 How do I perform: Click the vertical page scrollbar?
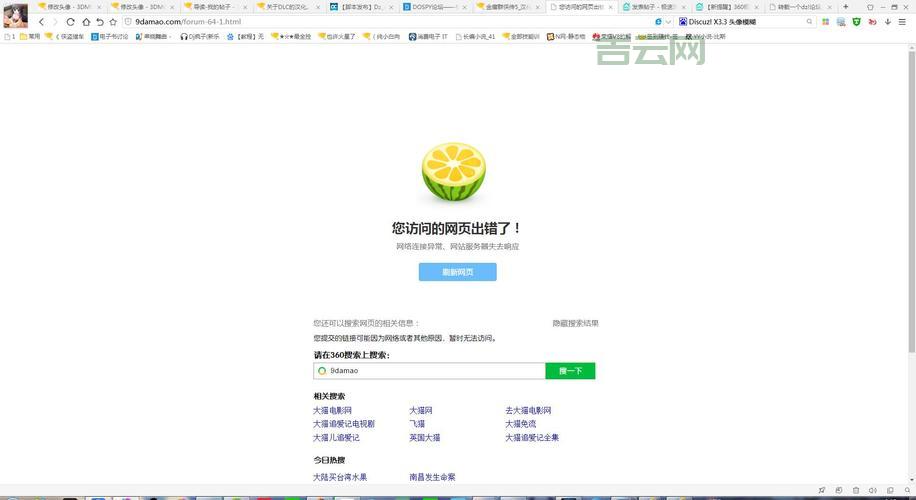(911, 202)
